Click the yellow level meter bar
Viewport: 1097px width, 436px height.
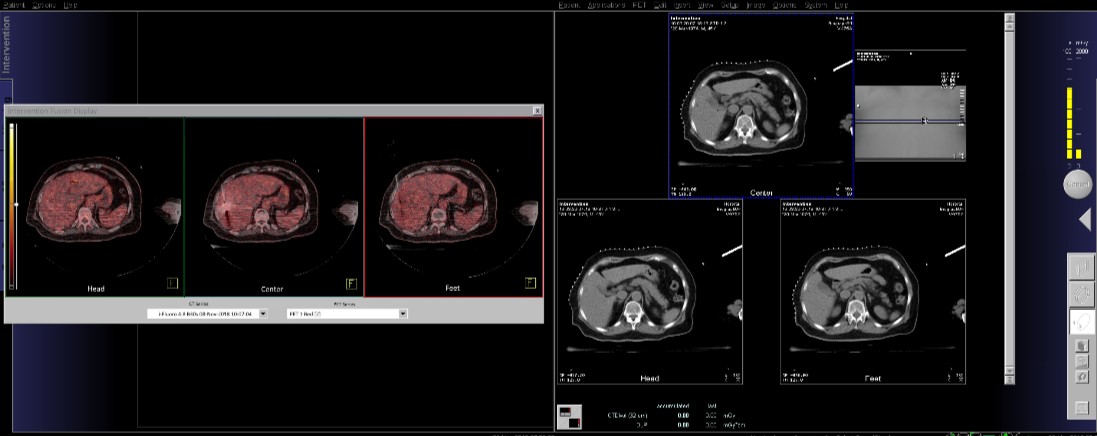click(x=1069, y=122)
